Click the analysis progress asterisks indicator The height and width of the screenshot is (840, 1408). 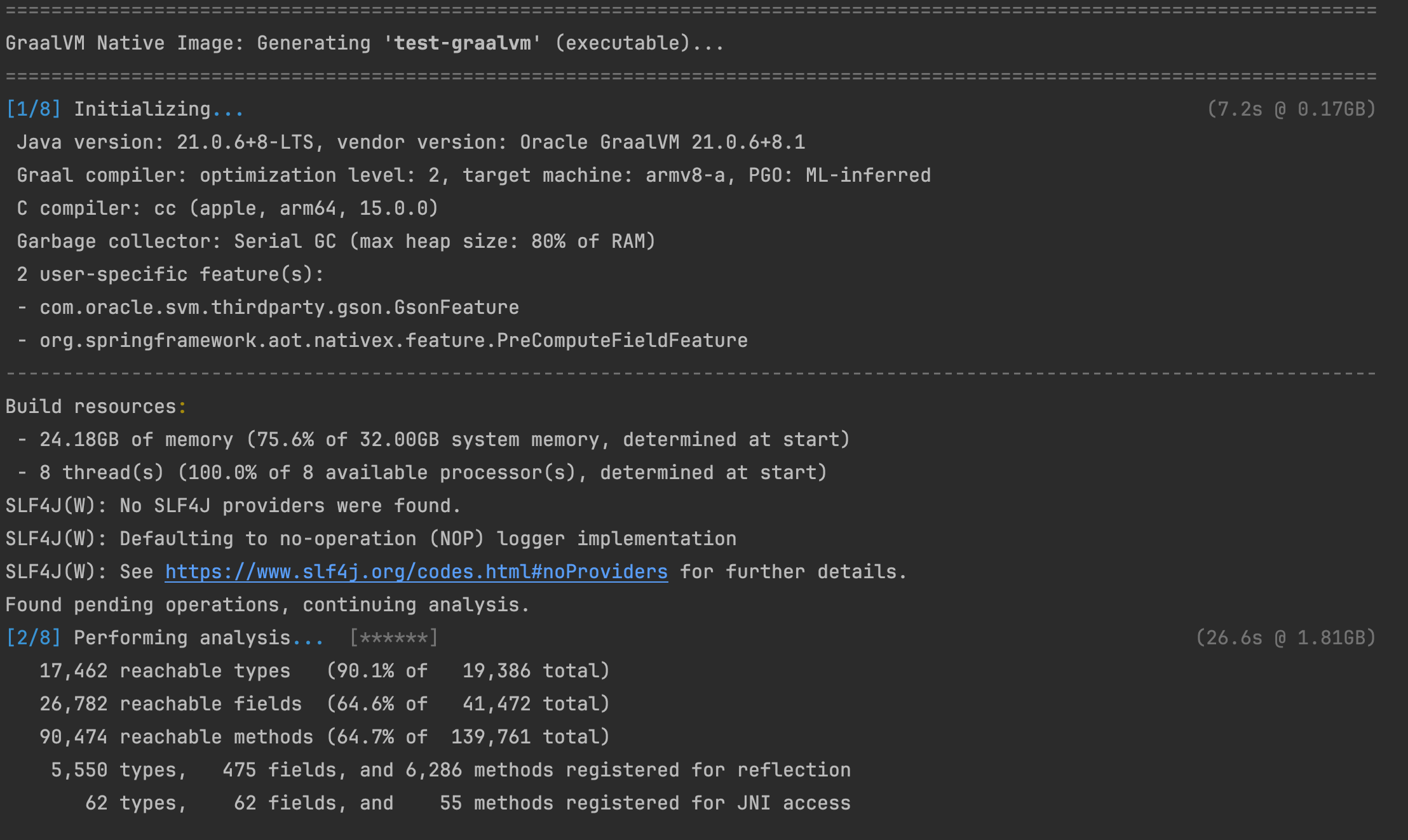[394, 638]
